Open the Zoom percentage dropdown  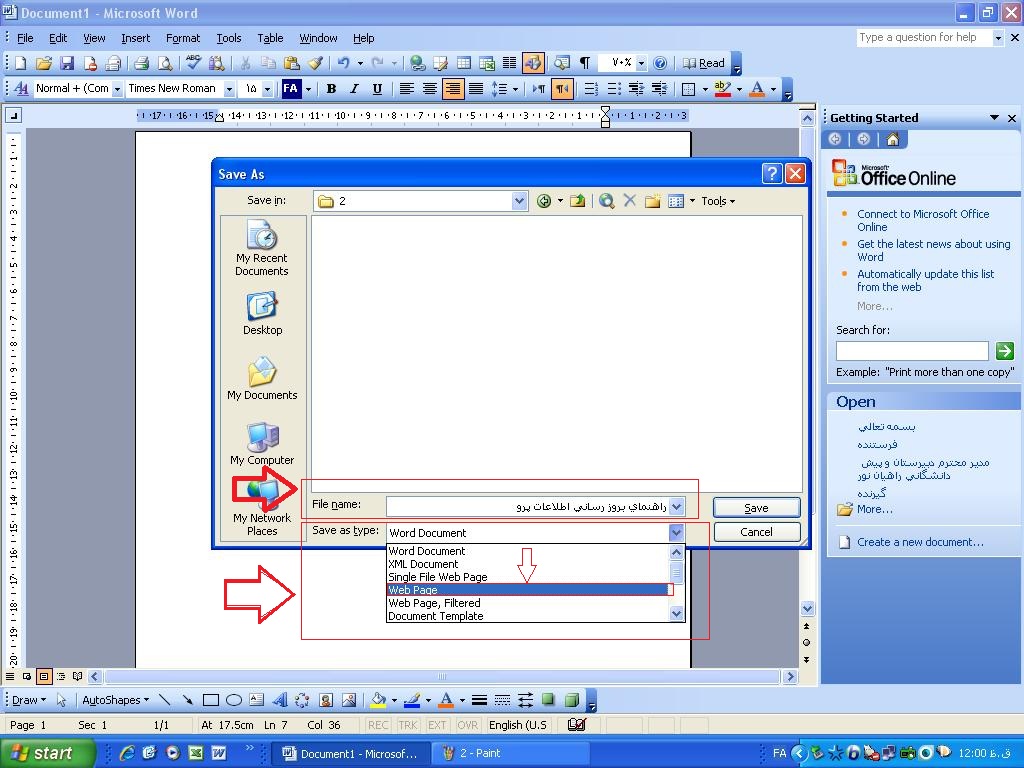click(x=641, y=63)
